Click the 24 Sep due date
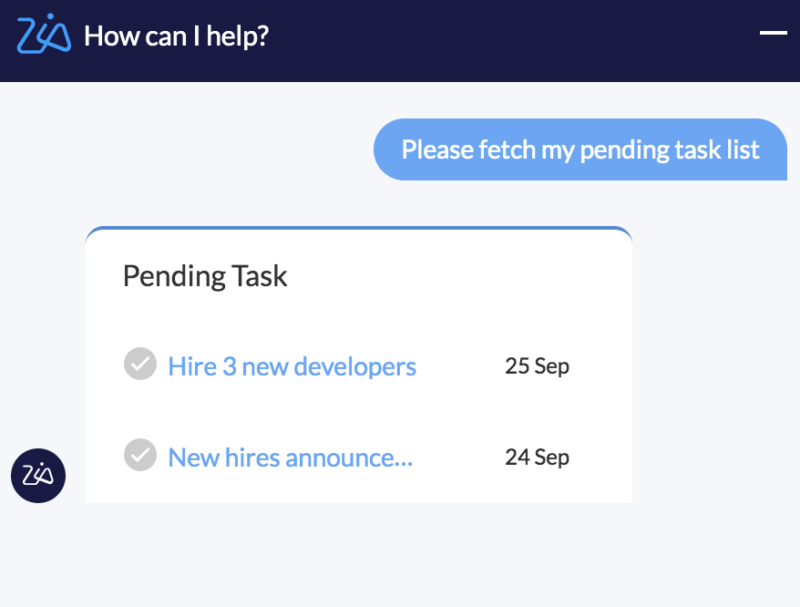 tap(537, 457)
